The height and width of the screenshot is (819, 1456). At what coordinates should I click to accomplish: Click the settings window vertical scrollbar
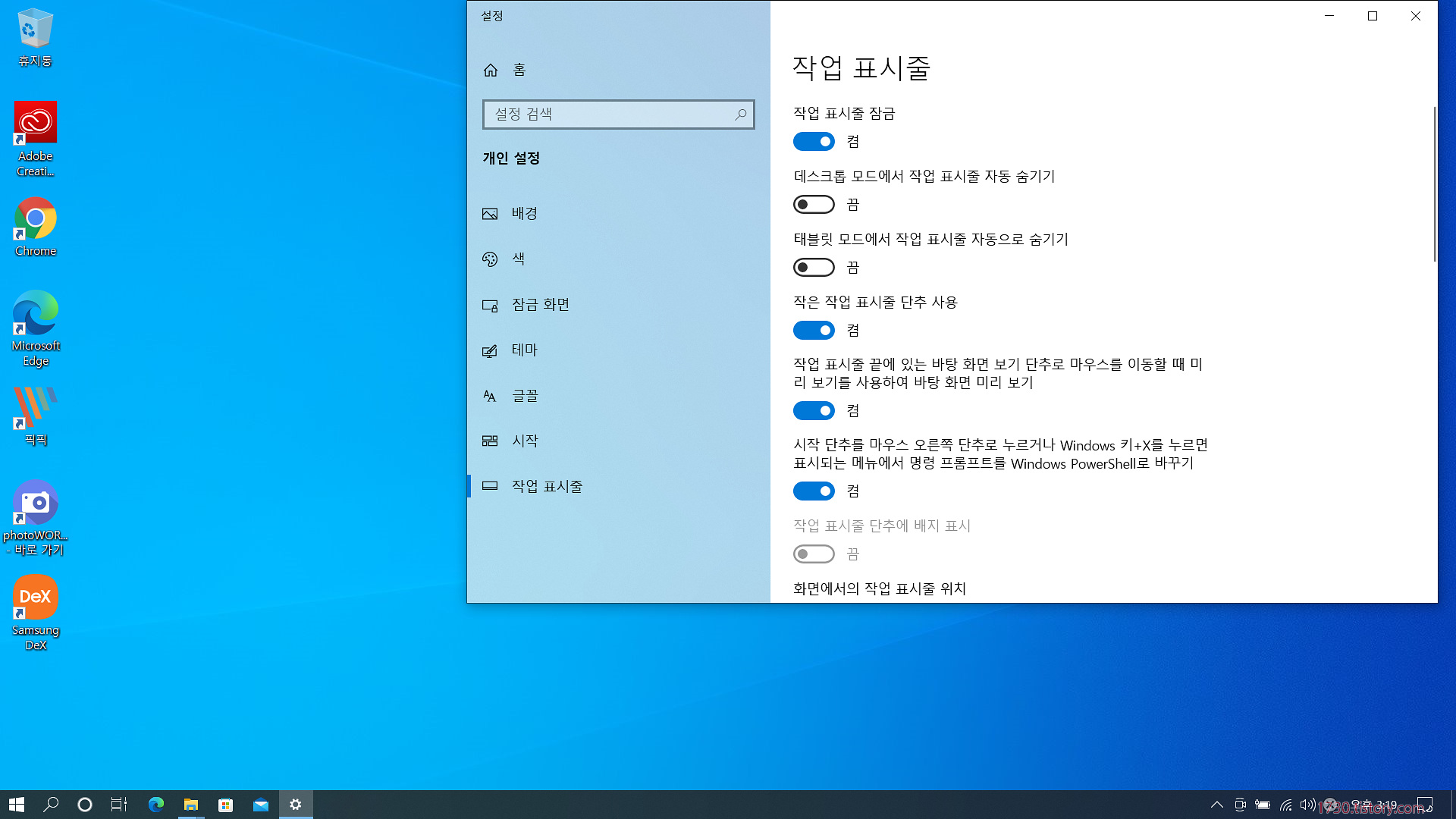(1434, 185)
